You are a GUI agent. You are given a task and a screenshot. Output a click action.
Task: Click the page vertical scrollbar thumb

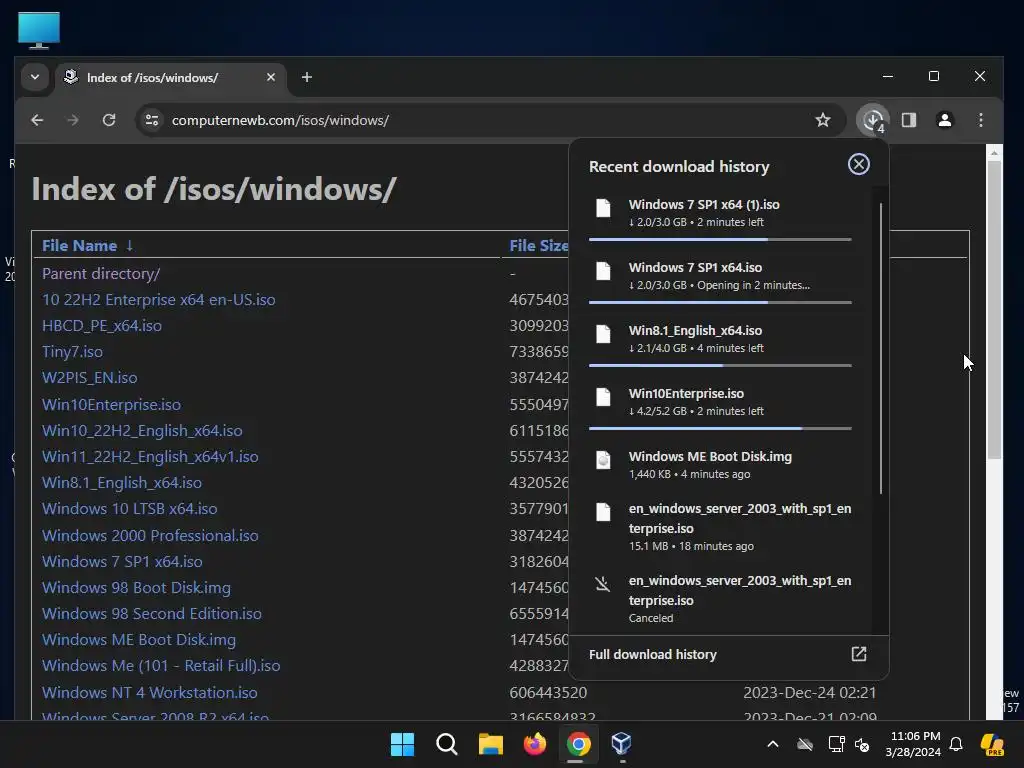(x=994, y=309)
